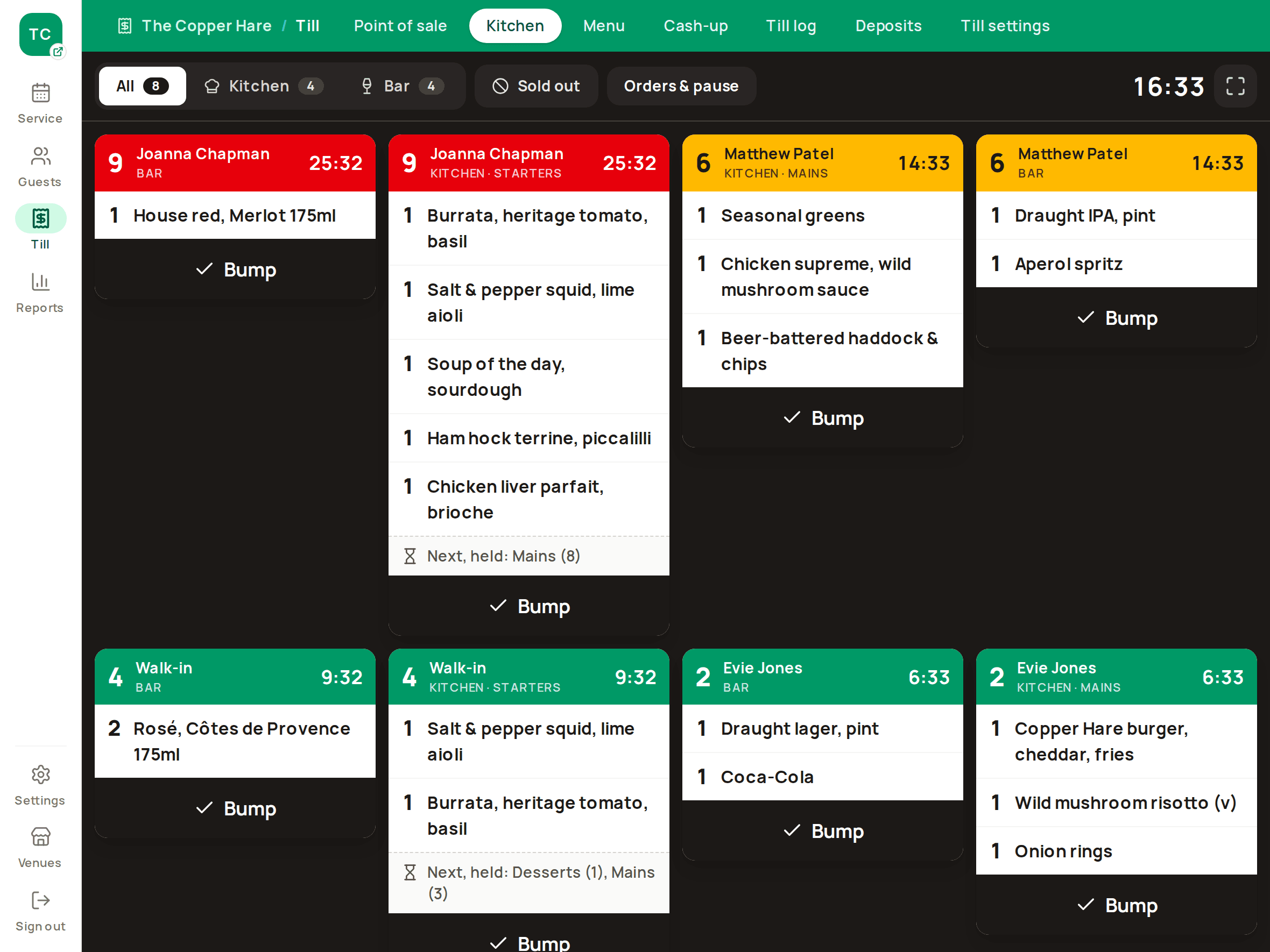Viewport: 1270px width, 952px height.
Task: Click Sign out icon
Action: coord(40,900)
